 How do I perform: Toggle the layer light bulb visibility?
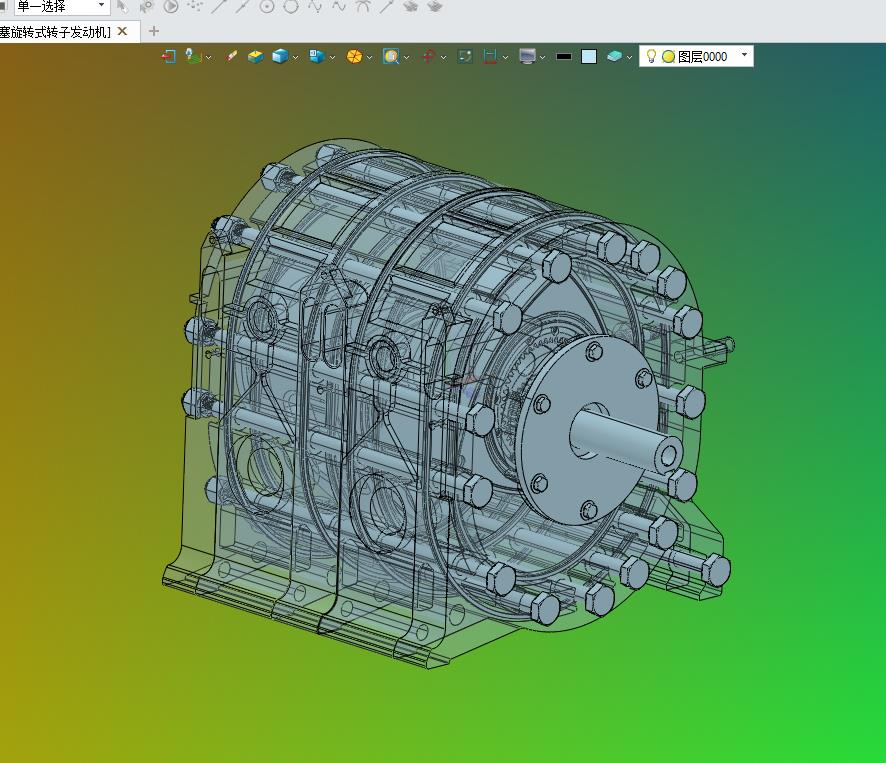651,56
